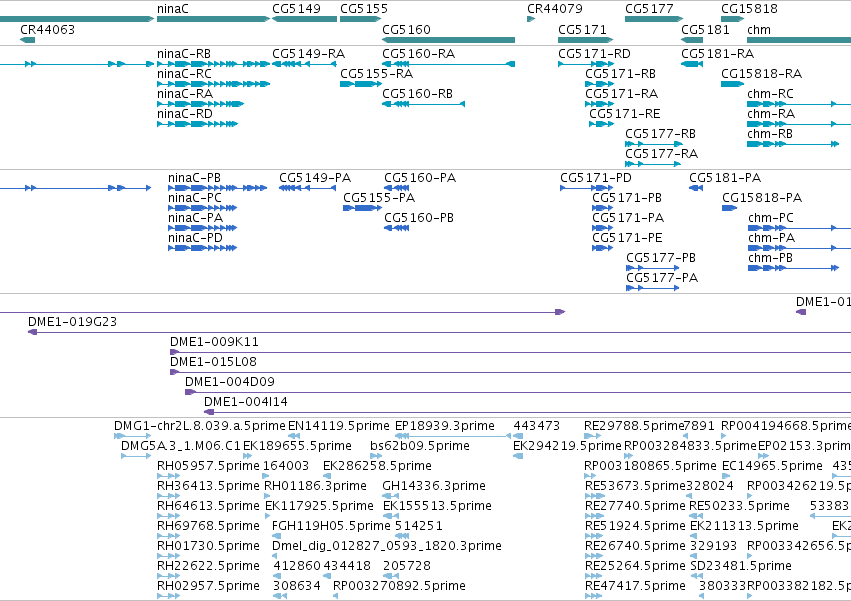
Task: Select the CG5177-RA transcript
Action: tap(652, 164)
